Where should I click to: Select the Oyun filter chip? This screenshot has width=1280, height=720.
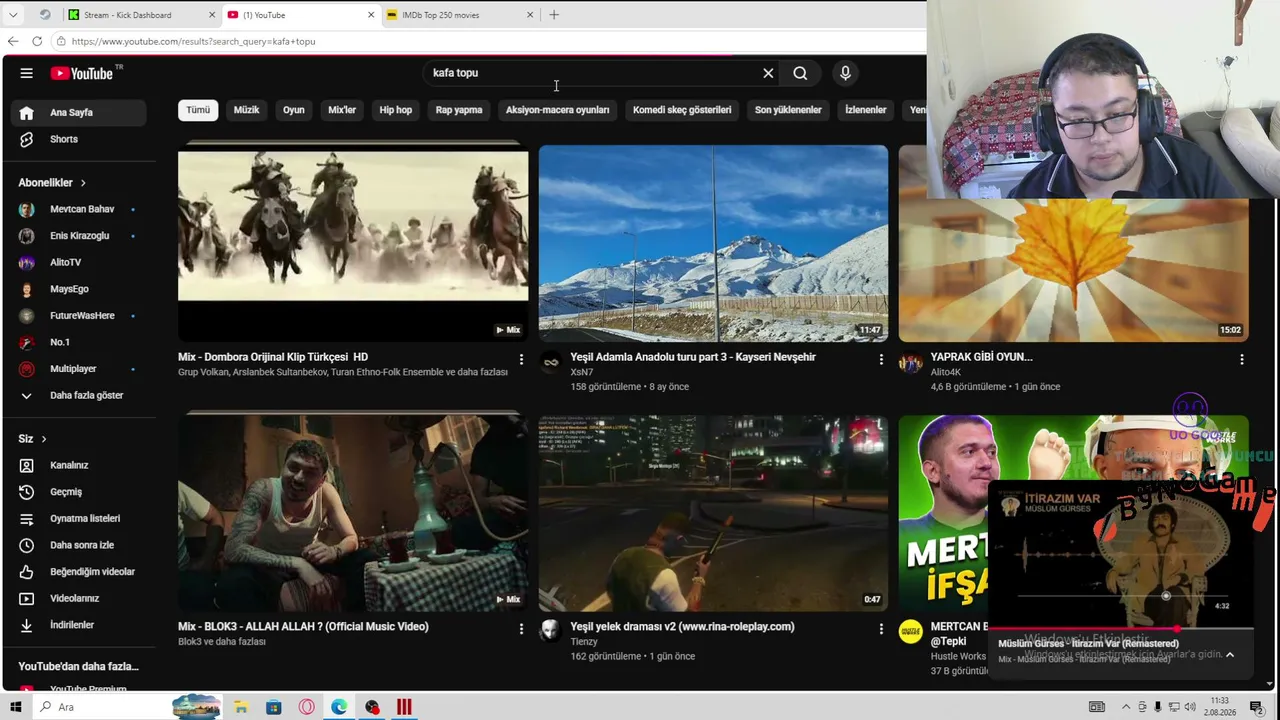click(293, 110)
